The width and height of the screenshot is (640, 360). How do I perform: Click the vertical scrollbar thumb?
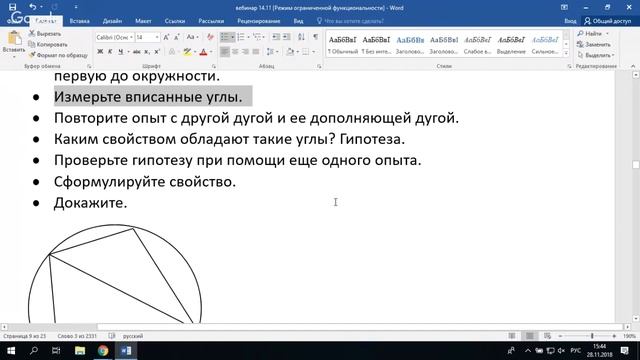[636, 165]
